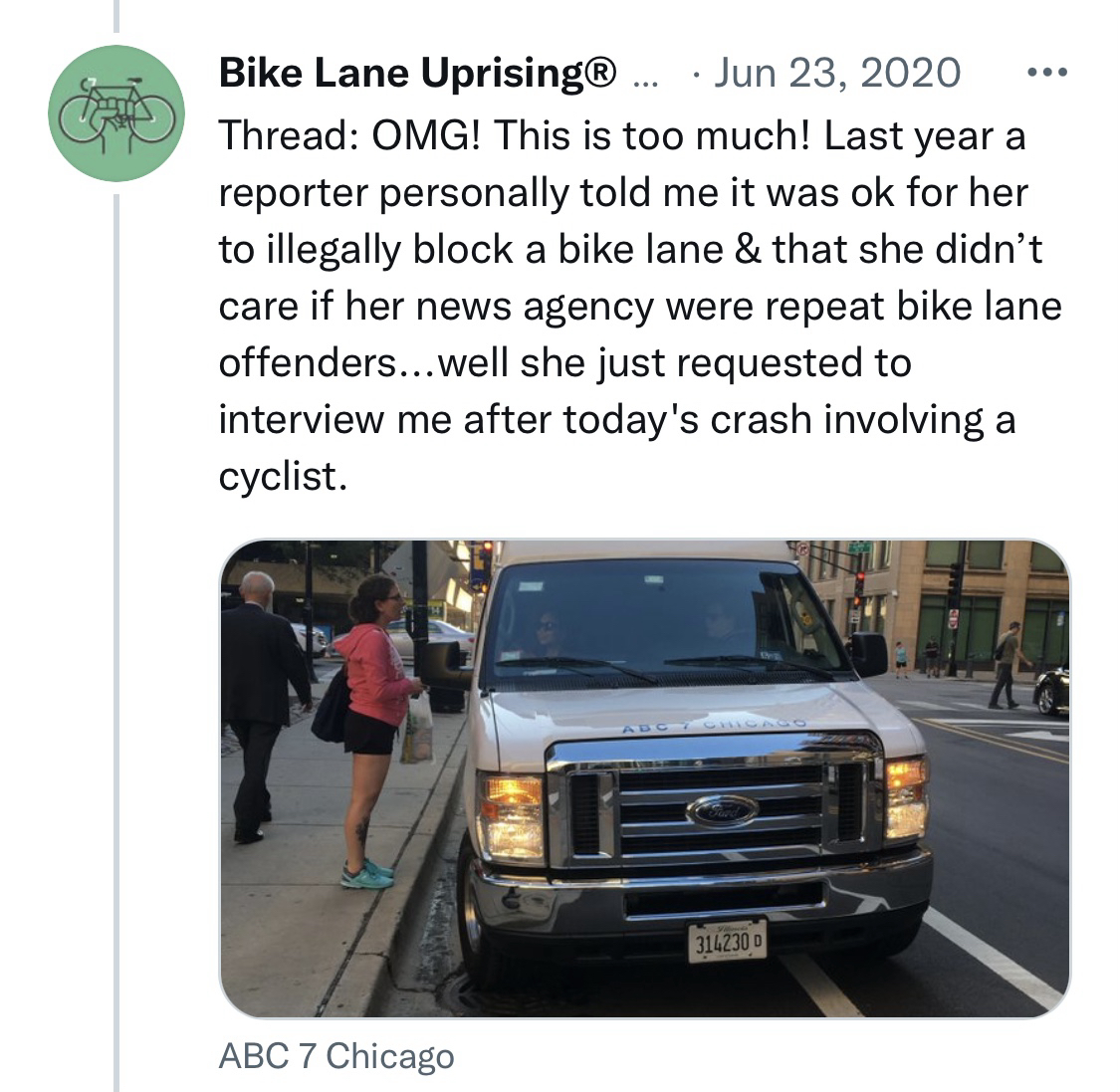Click the pedestrian crossing the street at right
This screenshot has width=1120, height=1092.
pyautogui.click(x=1008, y=661)
